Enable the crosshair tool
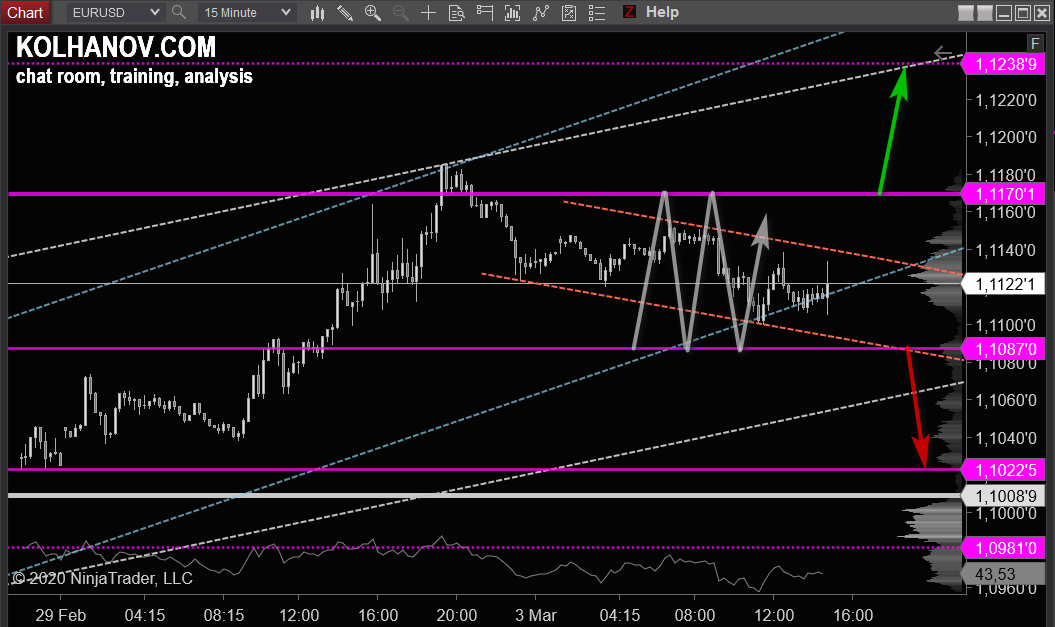Viewport: 1055px width, 627px height. pyautogui.click(x=428, y=12)
